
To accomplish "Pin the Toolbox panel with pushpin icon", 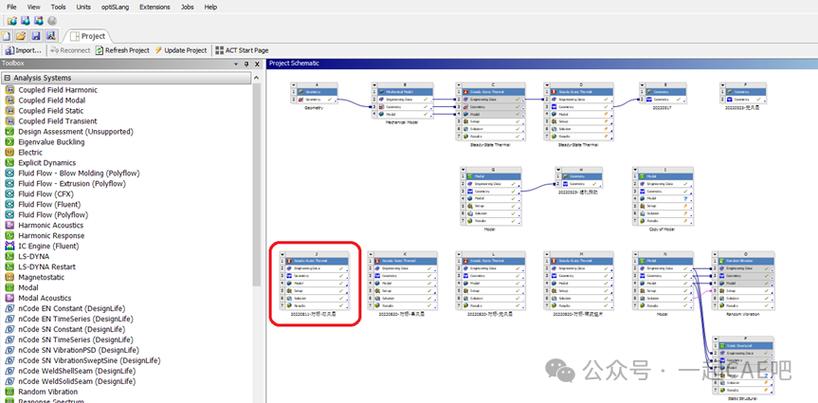I will tap(247, 64).
